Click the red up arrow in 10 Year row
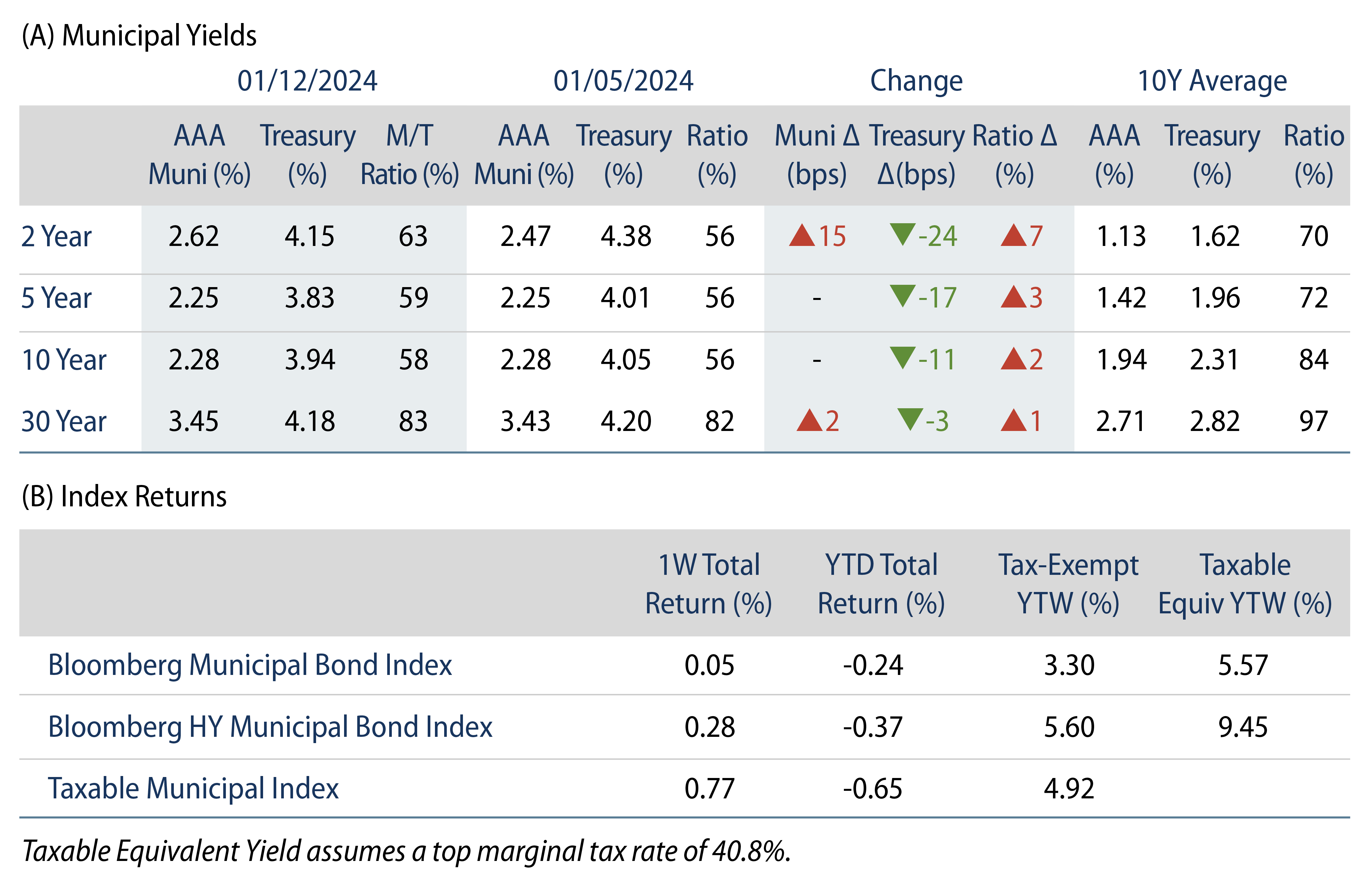 [x=1013, y=359]
